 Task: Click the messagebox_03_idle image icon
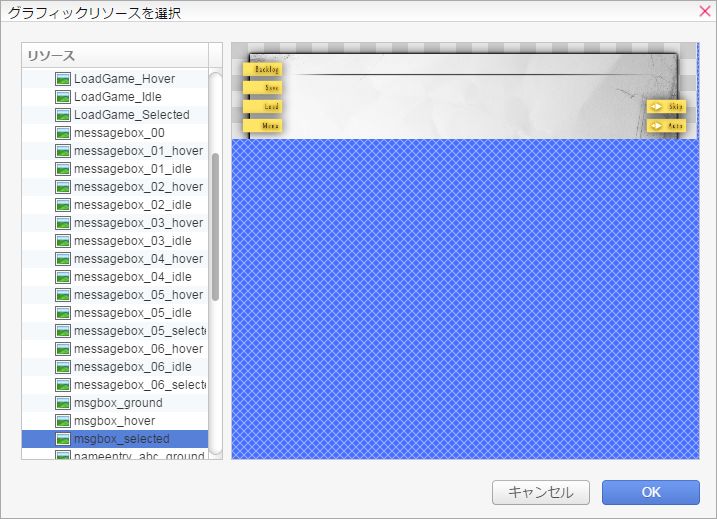62,241
